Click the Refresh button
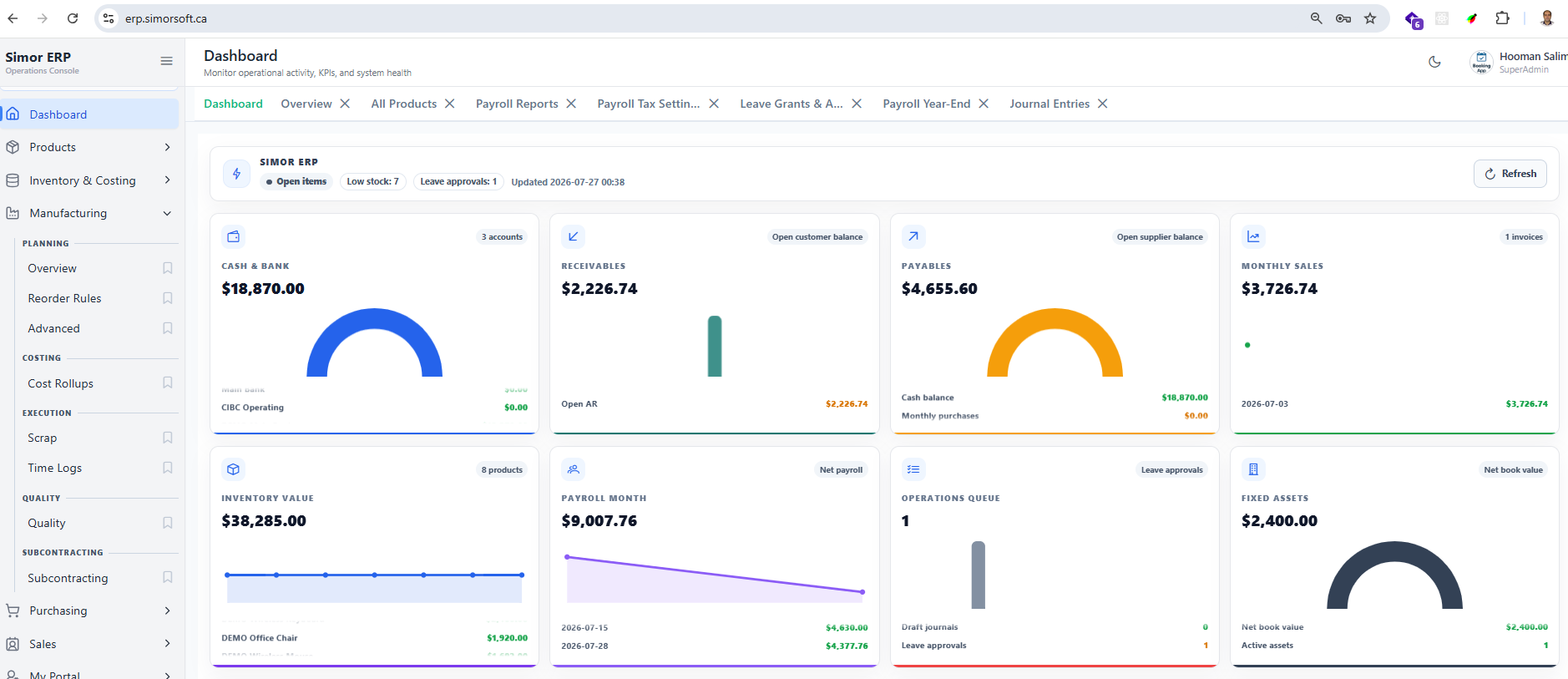Image resolution: width=1568 pixels, height=679 pixels. click(x=1510, y=174)
